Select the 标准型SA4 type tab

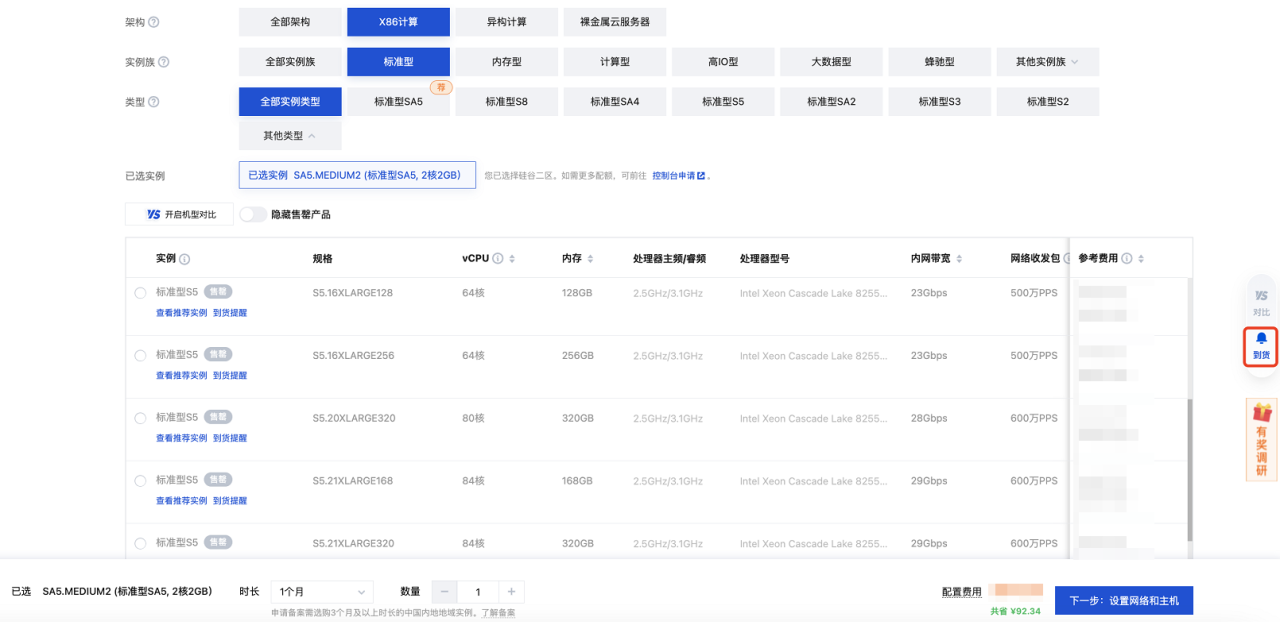coord(614,101)
